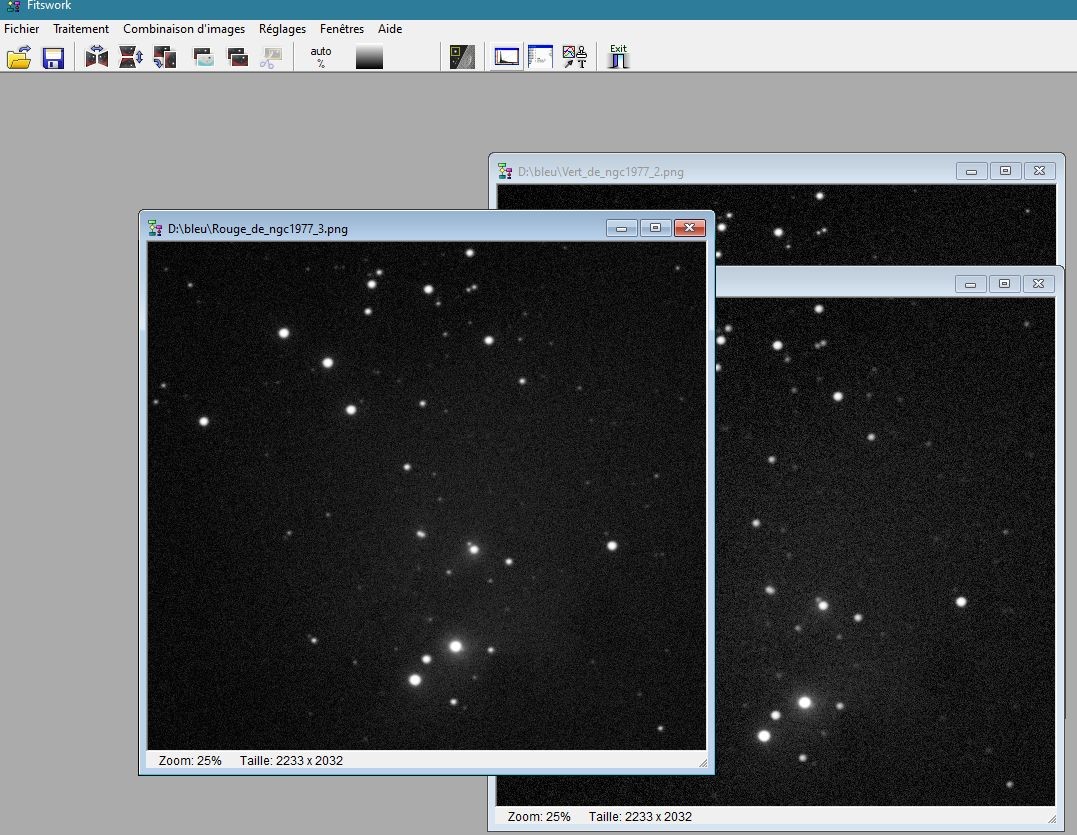The image size is (1077, 835).
Task: Click the dark stacked images icon
Action: pos(238,57)
